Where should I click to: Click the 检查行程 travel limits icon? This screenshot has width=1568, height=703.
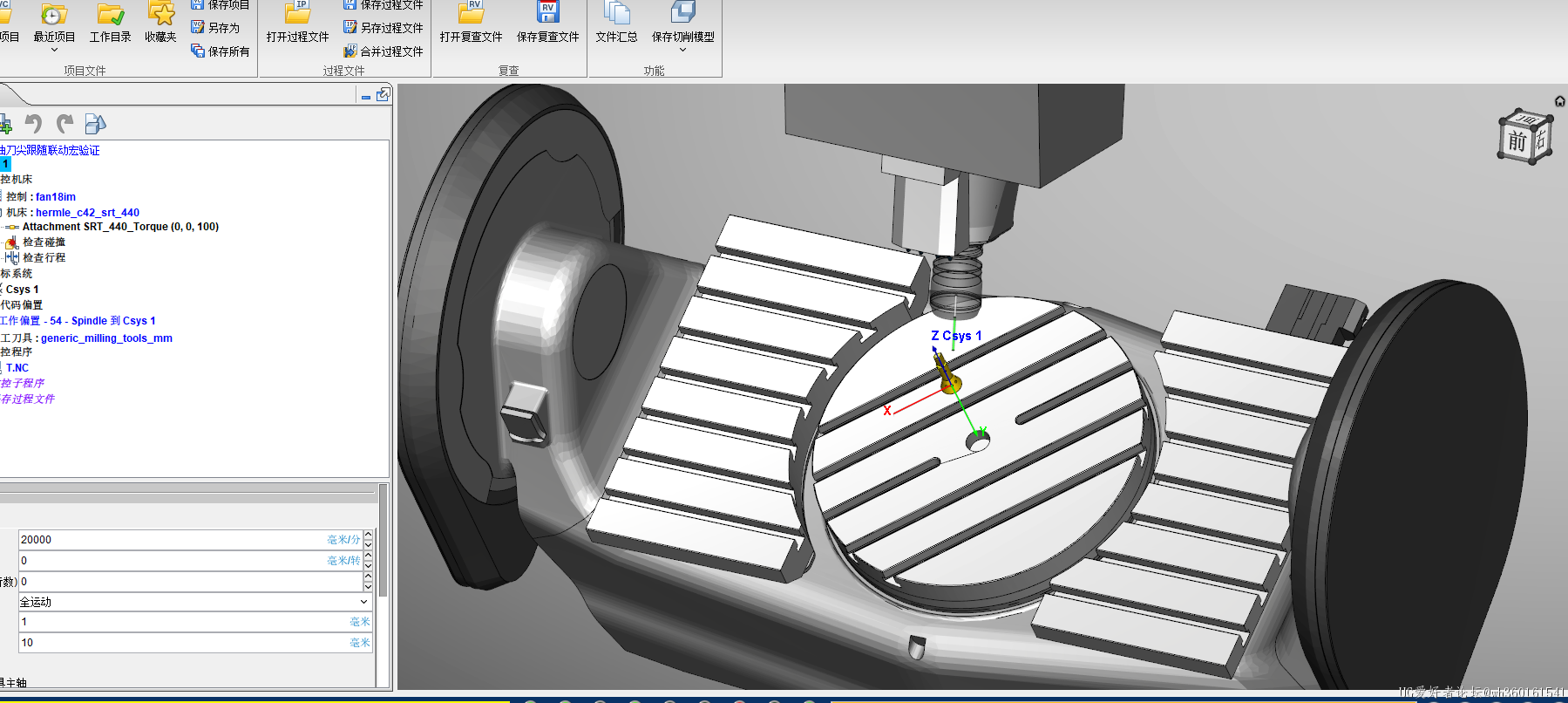pyautogui.click(x=11, y=258)
